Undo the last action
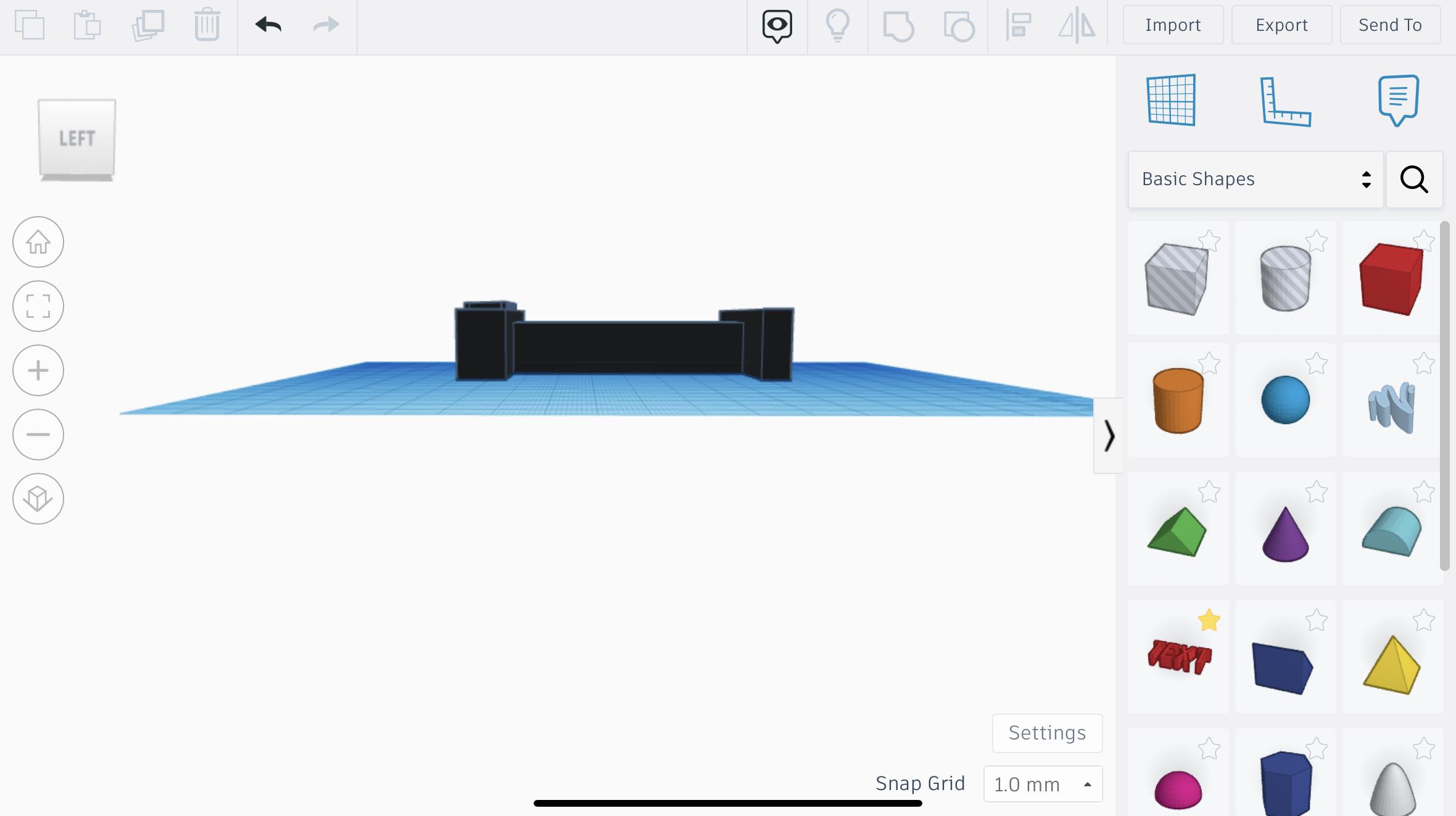The width and height of the screenshot is (1456, 816). click(x=268, y=25)
